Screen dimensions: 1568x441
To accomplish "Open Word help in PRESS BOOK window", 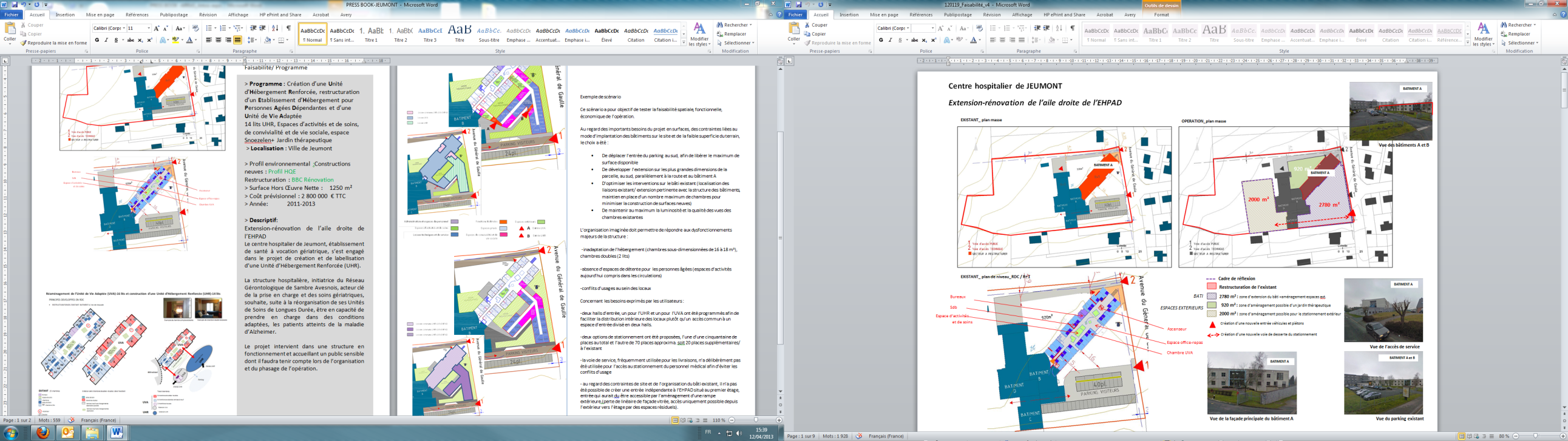I will [x=779, y=15].
